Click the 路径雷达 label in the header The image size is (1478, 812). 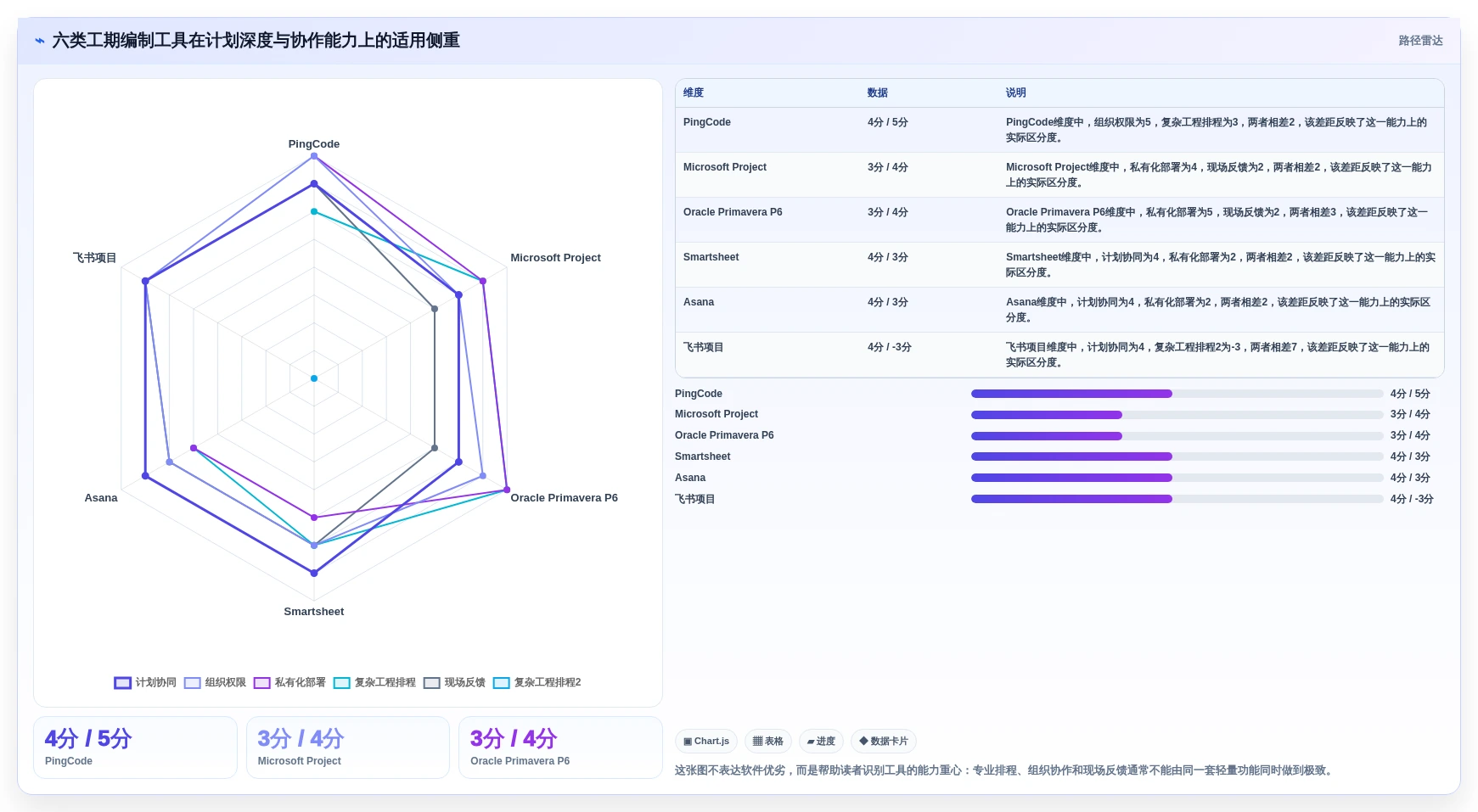[1421, 41]
